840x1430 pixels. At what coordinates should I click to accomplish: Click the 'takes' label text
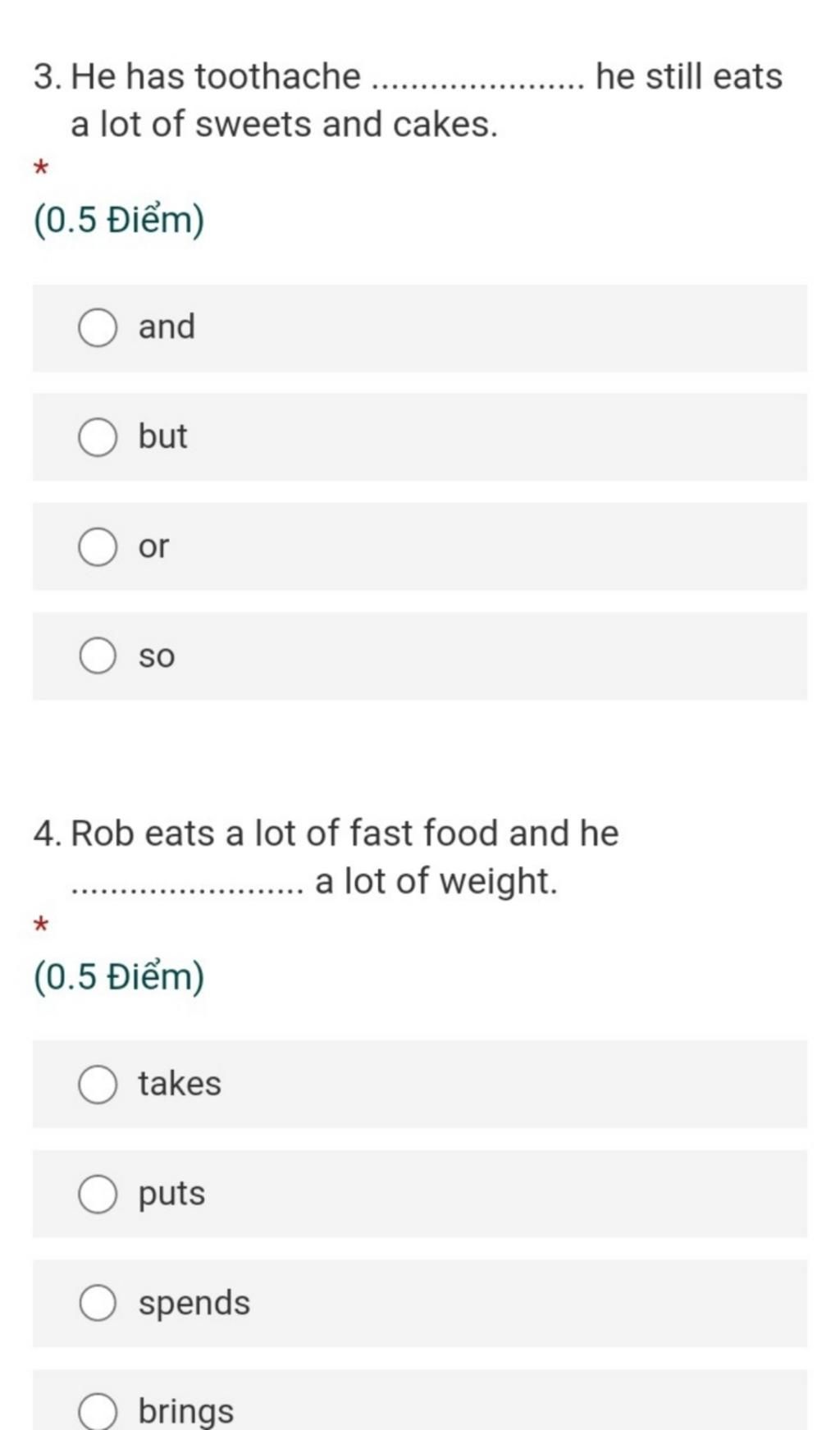point(180,1084)
